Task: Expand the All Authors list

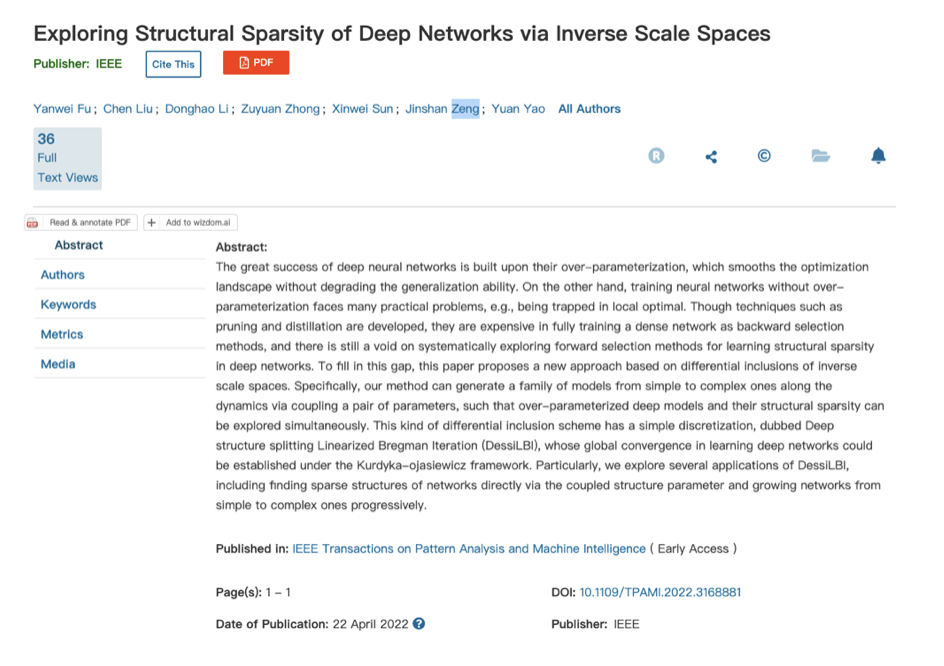Action: pos(589,109)
